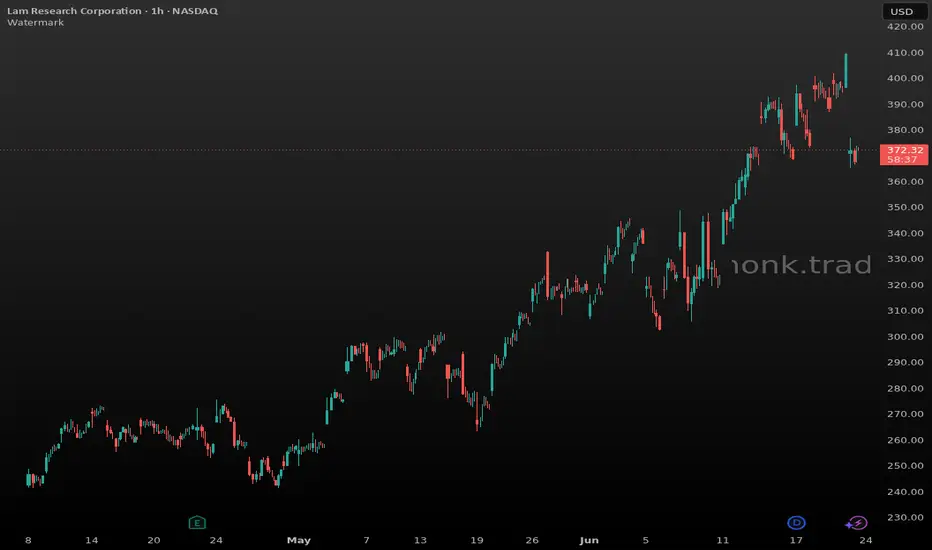Click the earnings 'E' marker icon
Screen dimensions: 932x550
click(x=197, y=523)
